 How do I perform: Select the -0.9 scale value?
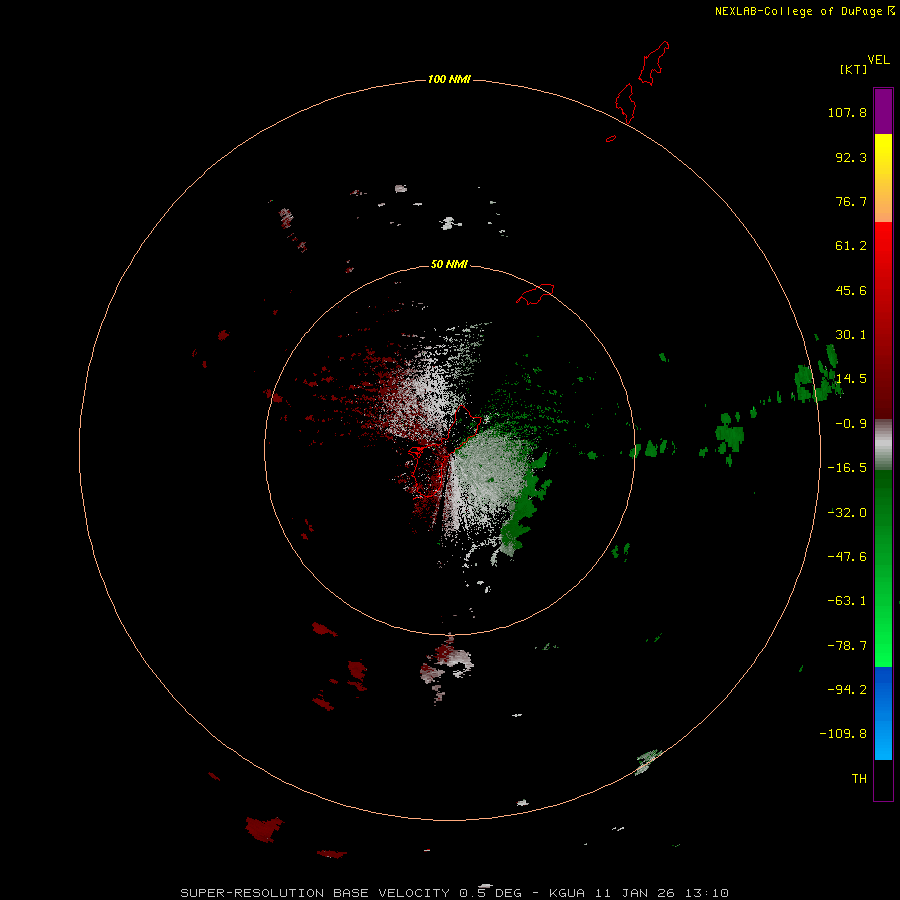coord(851,424)
